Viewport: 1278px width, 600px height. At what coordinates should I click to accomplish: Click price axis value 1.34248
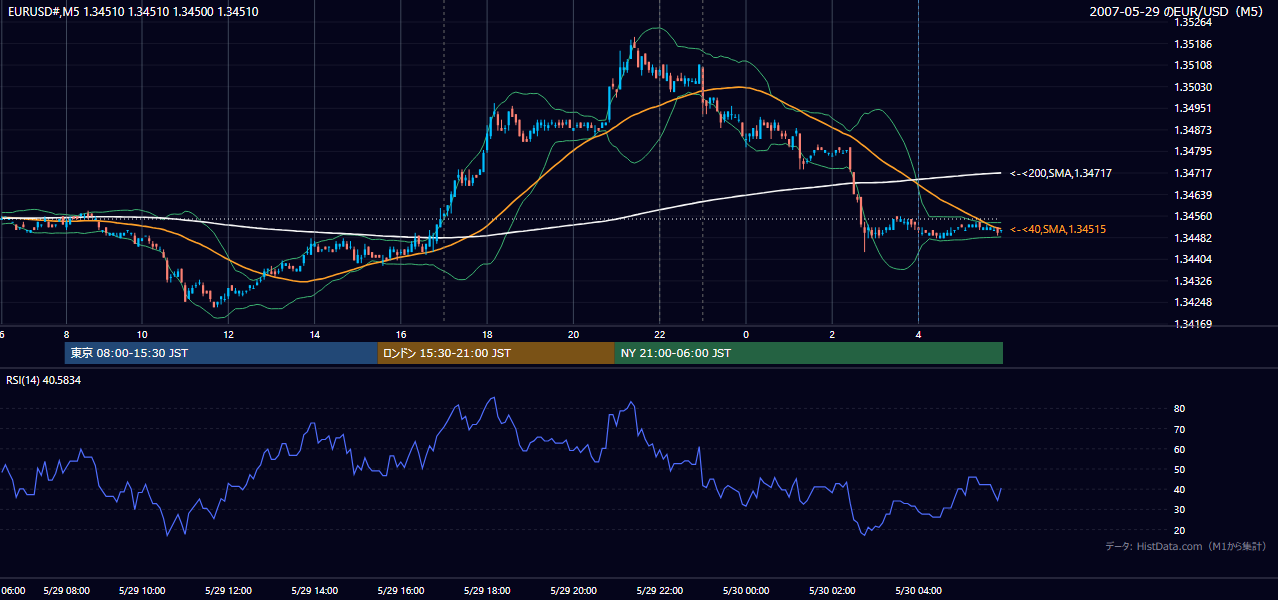[x=1192, y=302]
